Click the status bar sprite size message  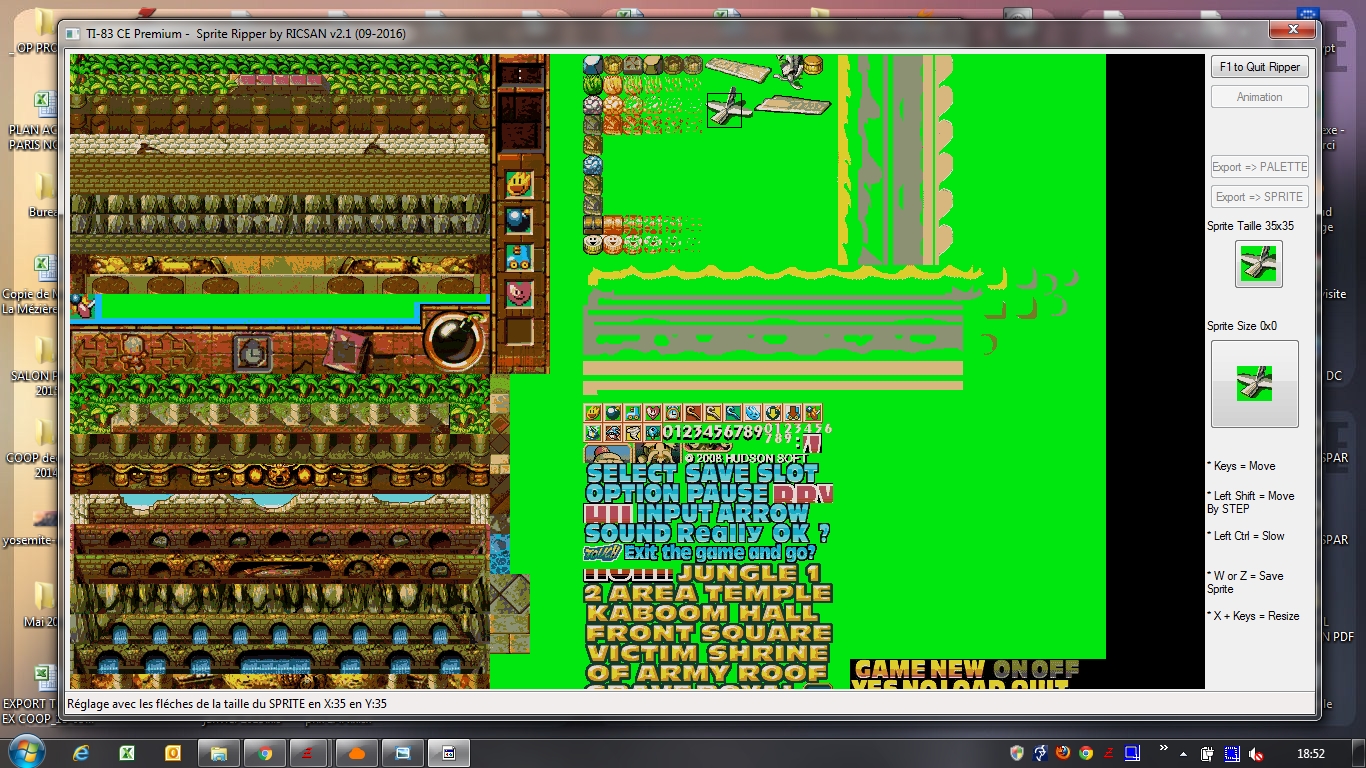coord(227,704)
